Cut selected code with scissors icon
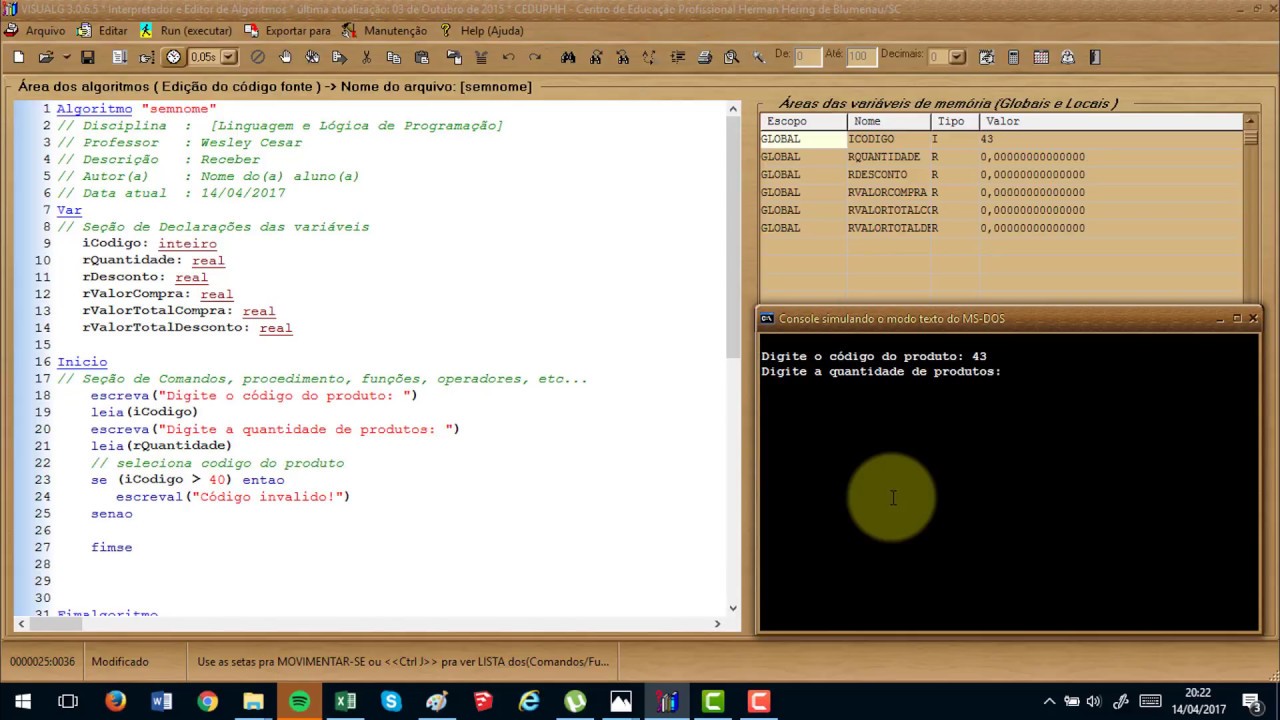Image resolution: width=1280 pixels, height=720 pixels. point(367,57)
